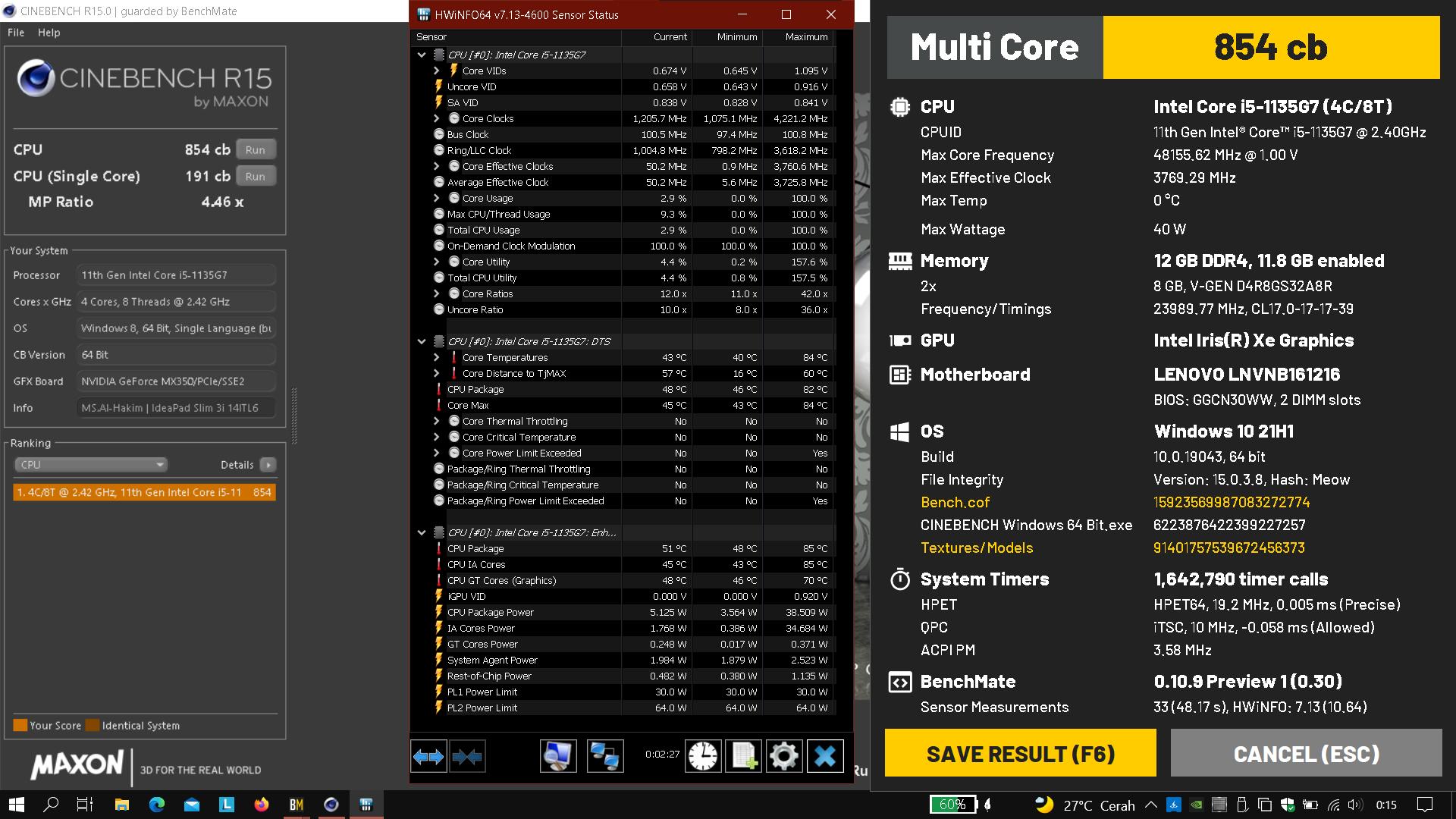This screenshot has height=819, width=1456.
Task: Switch to Cinebench taskbar icon
Action: (331, 805)
